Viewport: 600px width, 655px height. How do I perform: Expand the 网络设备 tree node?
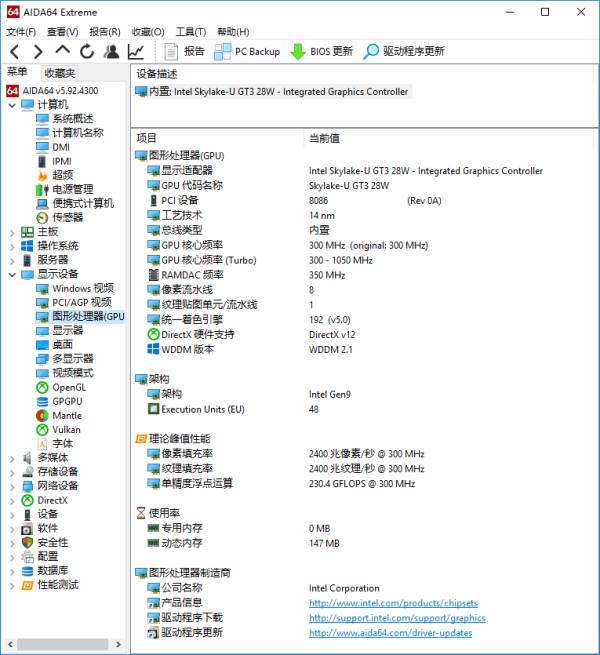click(12, 487)
